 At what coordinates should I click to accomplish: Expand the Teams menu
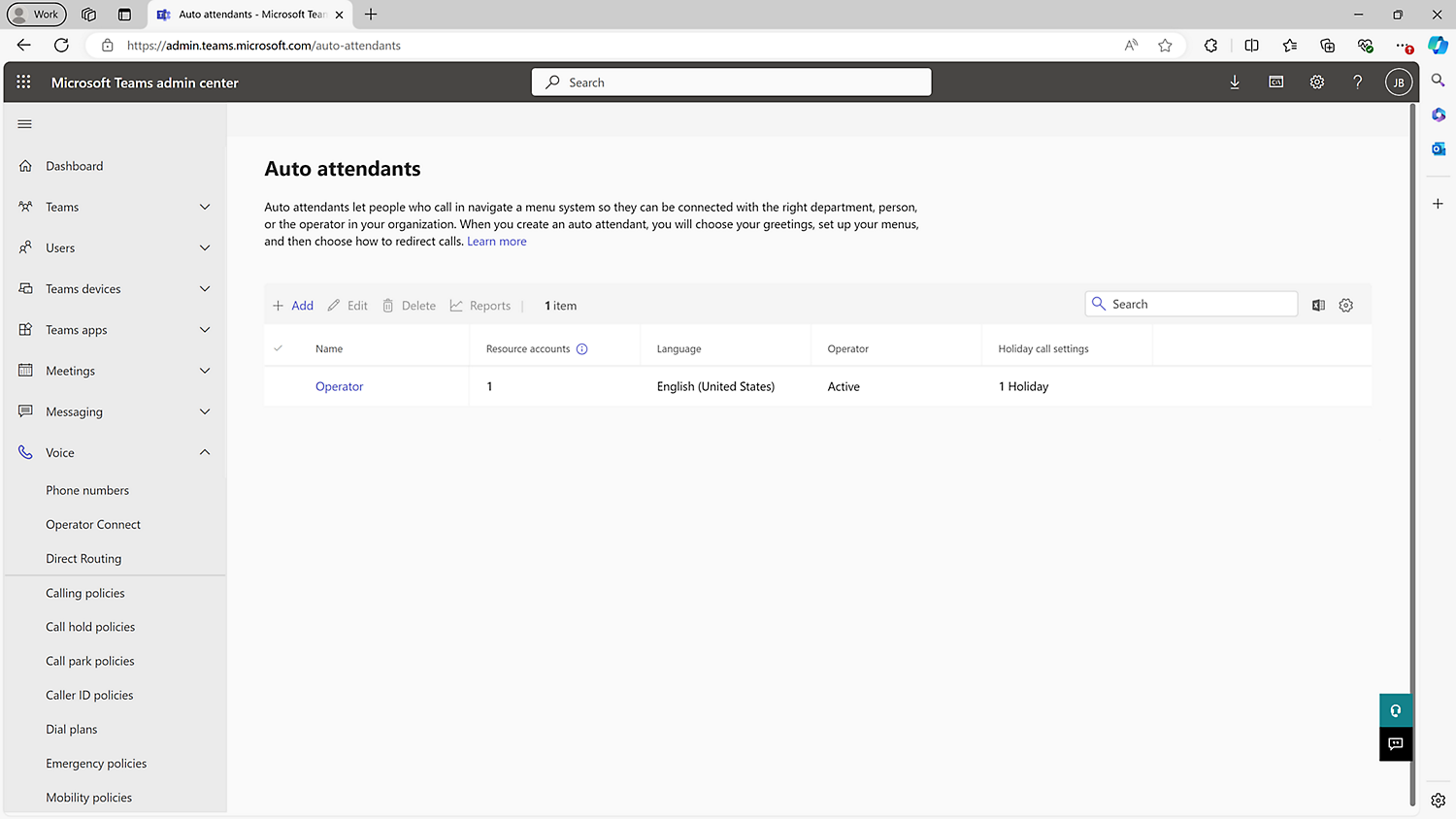[115, 207]
